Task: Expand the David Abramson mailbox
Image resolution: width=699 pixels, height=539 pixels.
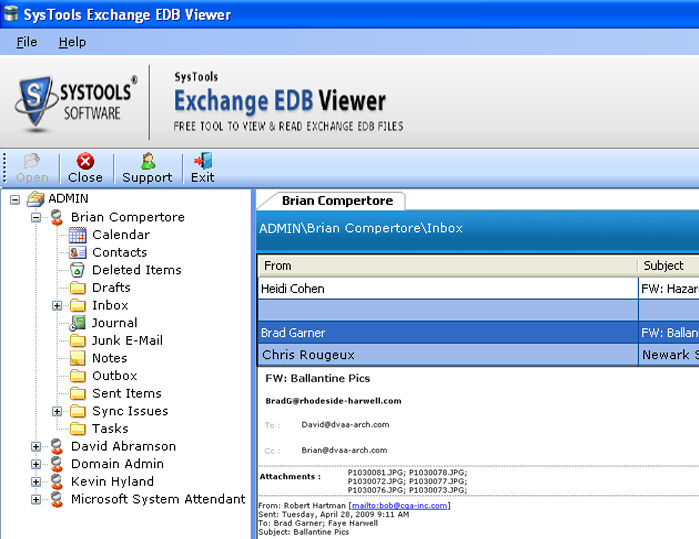Action: click(x=36, y=446)
